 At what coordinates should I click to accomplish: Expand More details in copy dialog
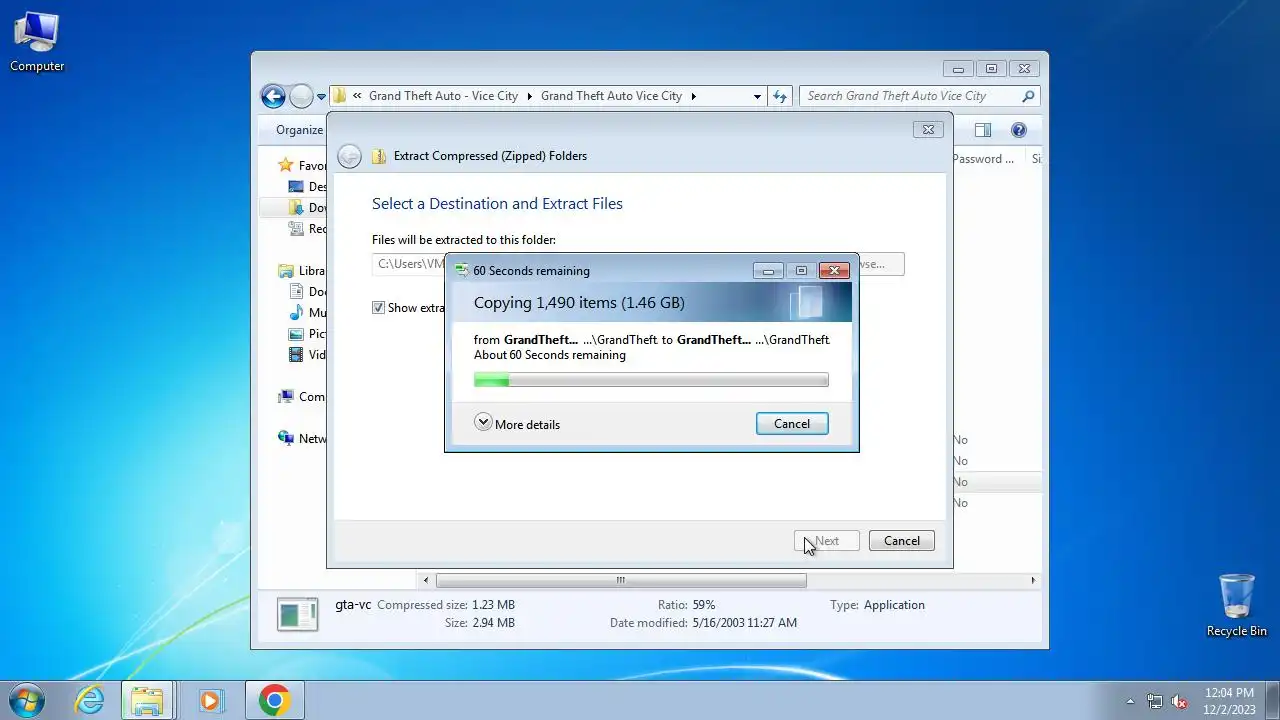(517, 424)
